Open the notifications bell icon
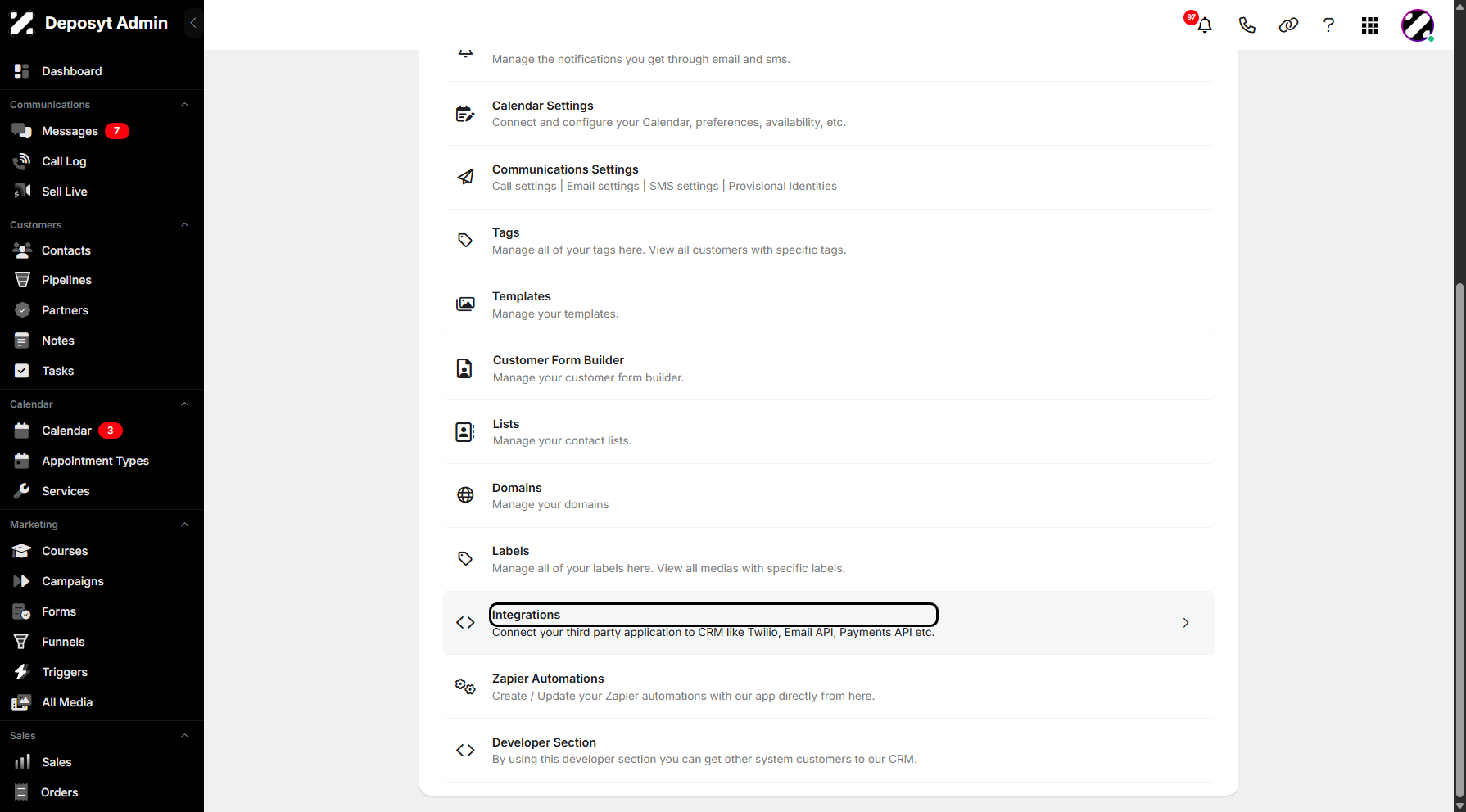 pyautogui.click(x=1205, y=25)
